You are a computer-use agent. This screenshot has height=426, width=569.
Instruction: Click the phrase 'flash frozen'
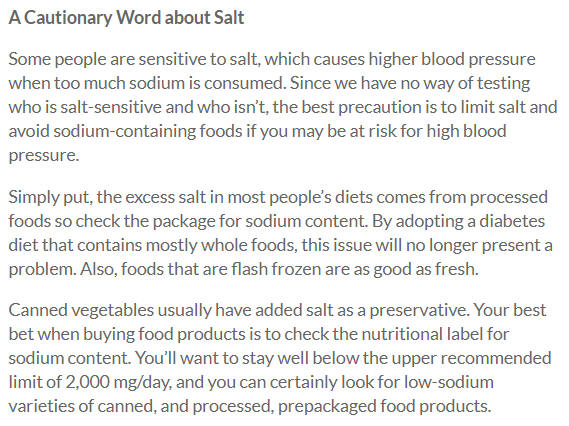(x=276, y=269)
